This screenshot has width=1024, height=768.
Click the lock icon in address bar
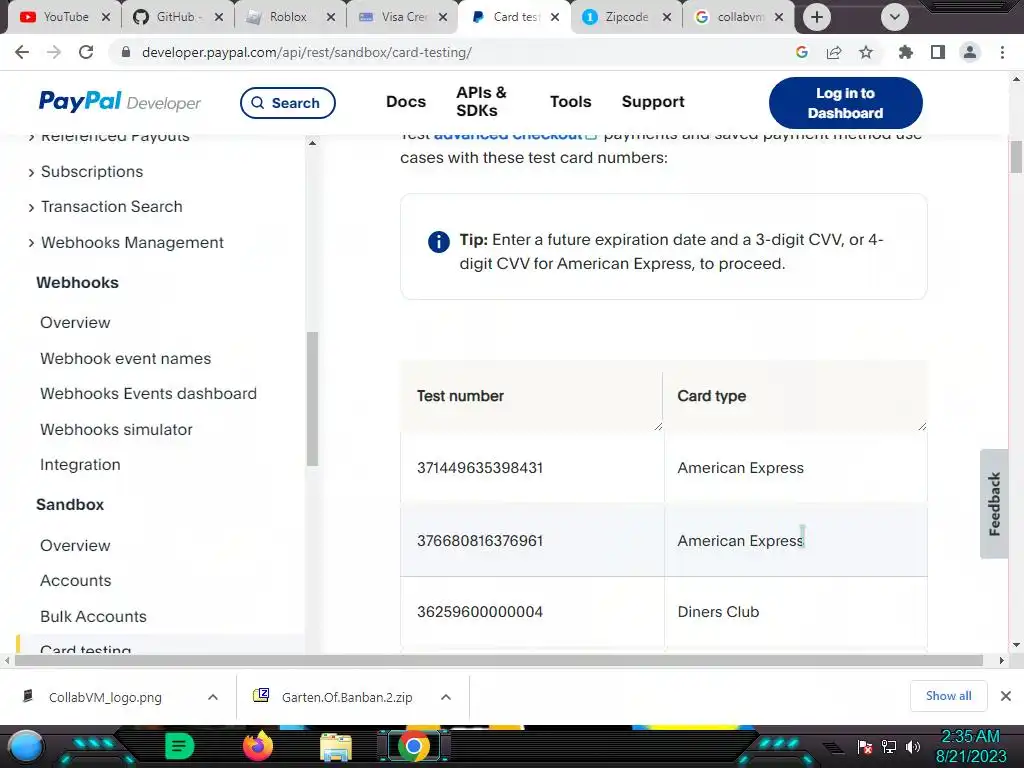point(126,52)
